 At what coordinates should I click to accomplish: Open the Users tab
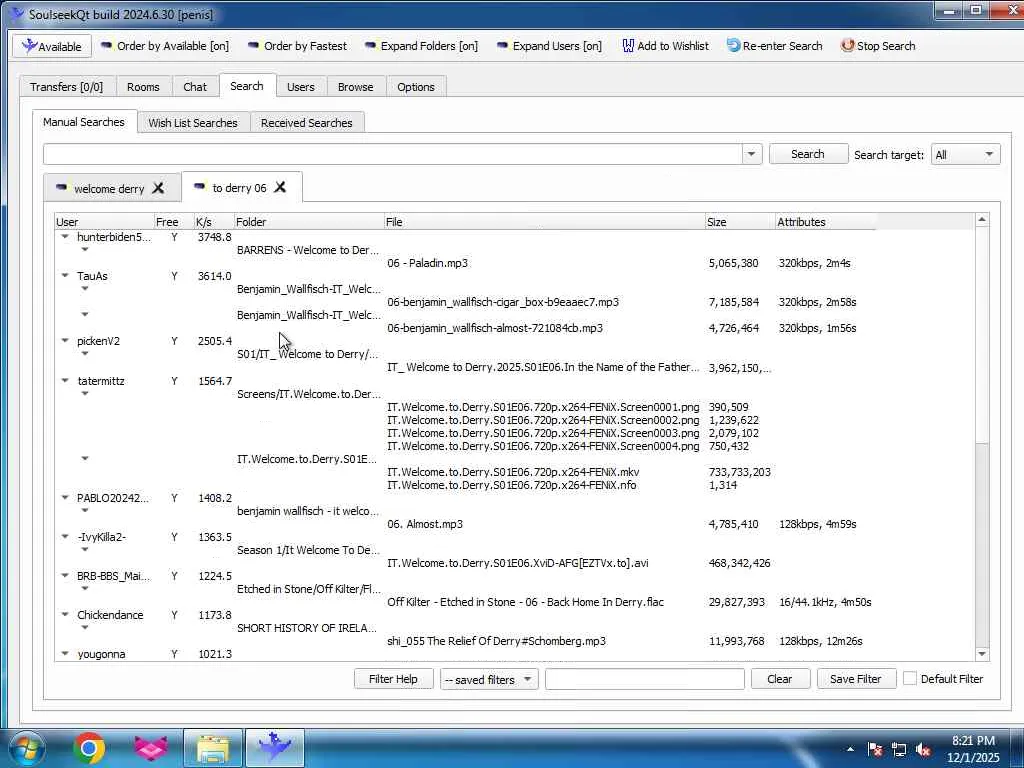[300, 87]
